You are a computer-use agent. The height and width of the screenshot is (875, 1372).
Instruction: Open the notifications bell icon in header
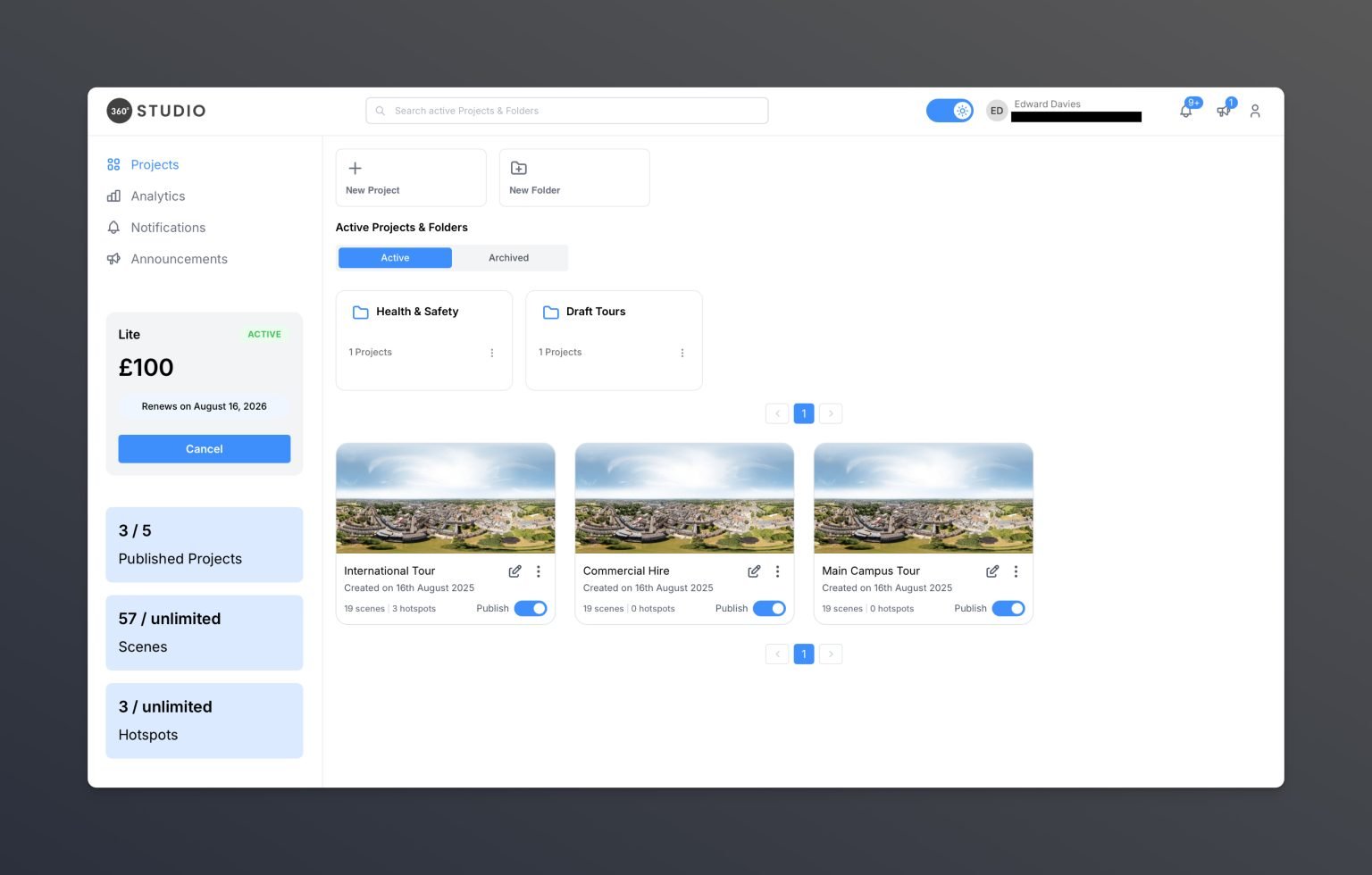pos(1186,111)
